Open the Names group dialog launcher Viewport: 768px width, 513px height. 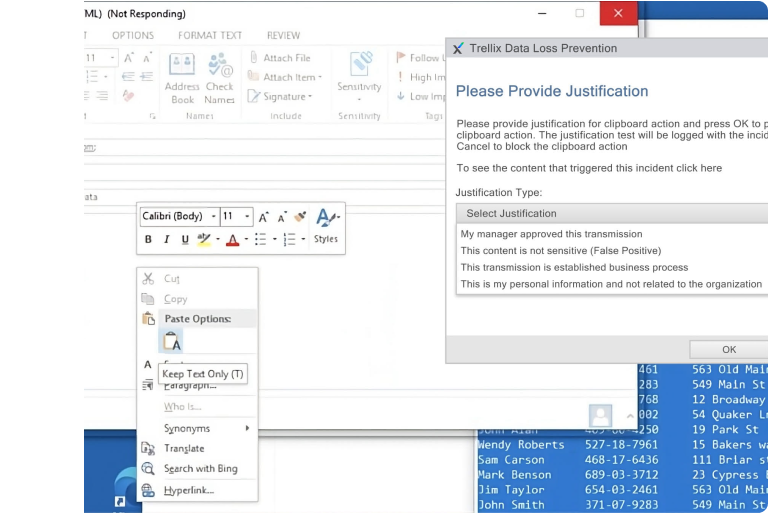click(x=152, y=116)
